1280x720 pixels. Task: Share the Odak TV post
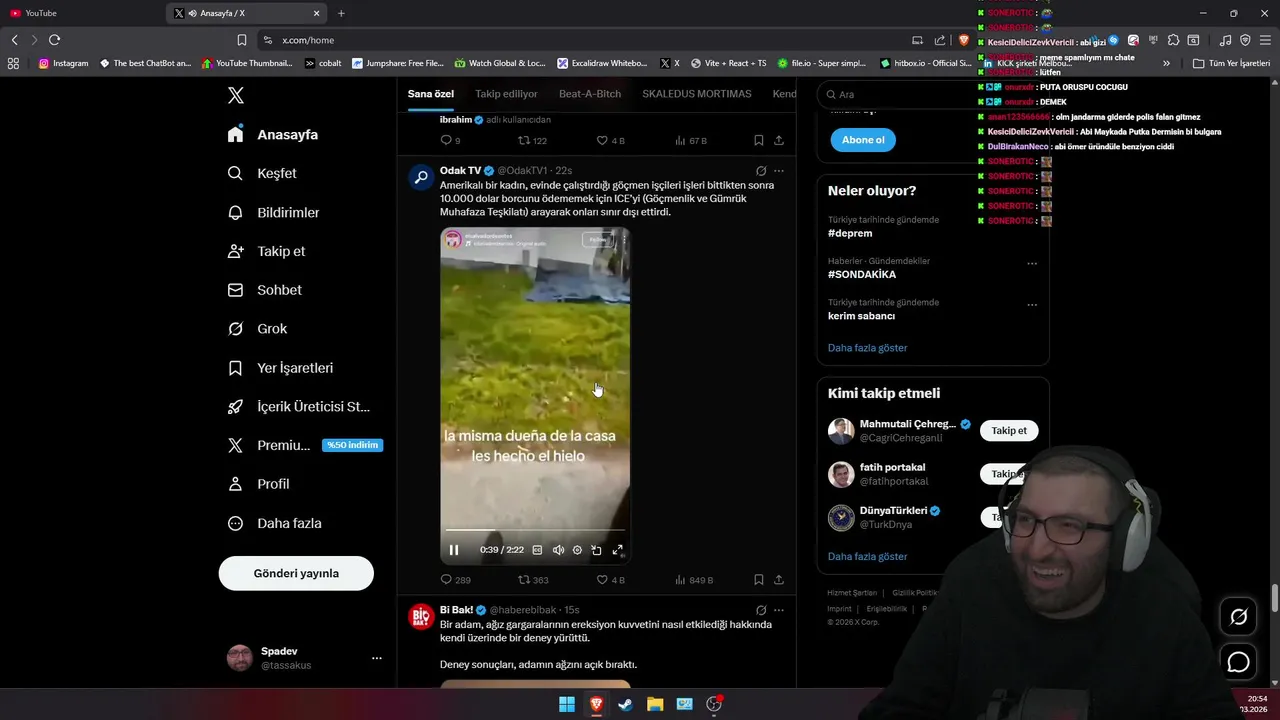click(779, 580)
